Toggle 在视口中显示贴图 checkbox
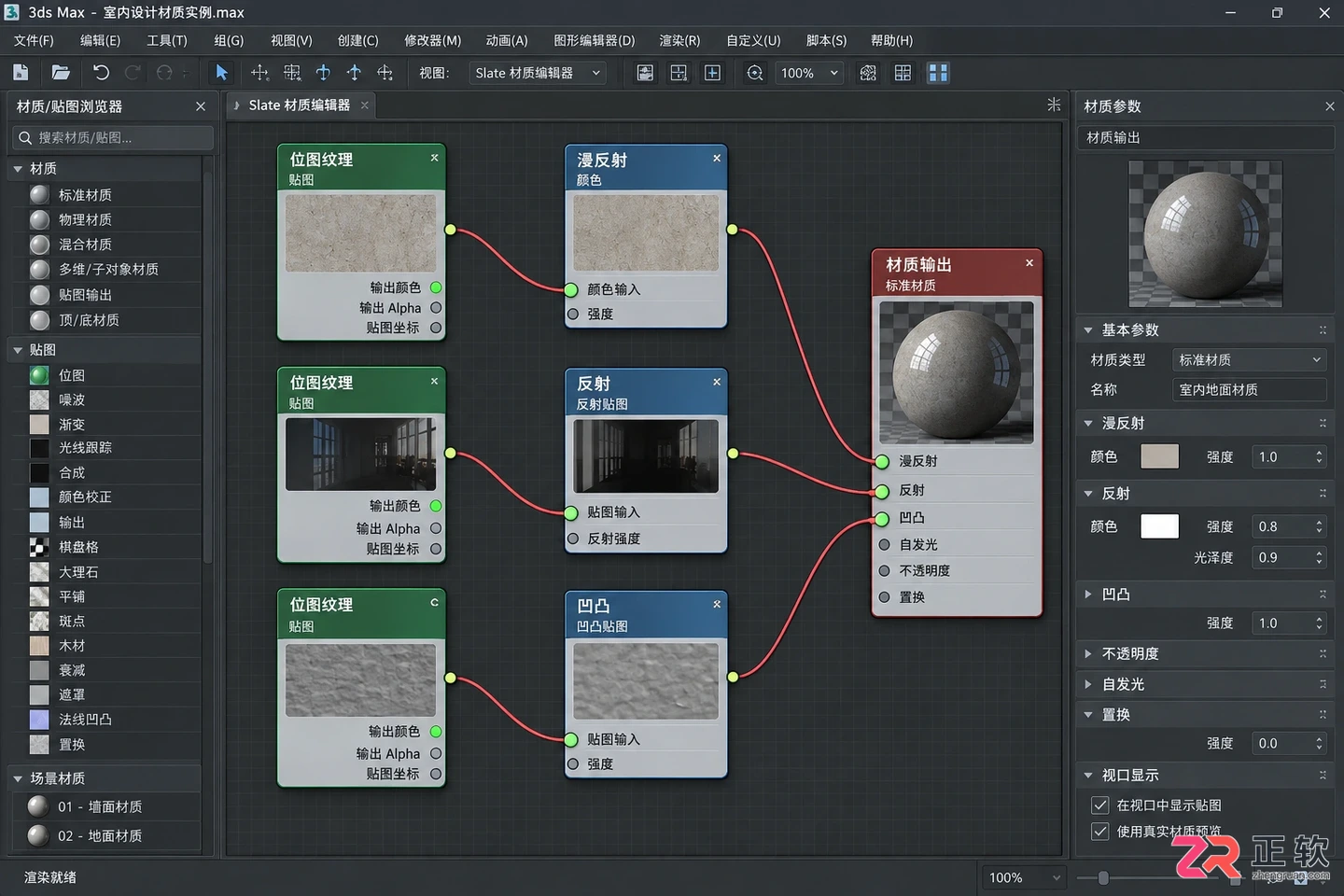The height and width of the screenshot is (896, 1344). point(1100,805)
